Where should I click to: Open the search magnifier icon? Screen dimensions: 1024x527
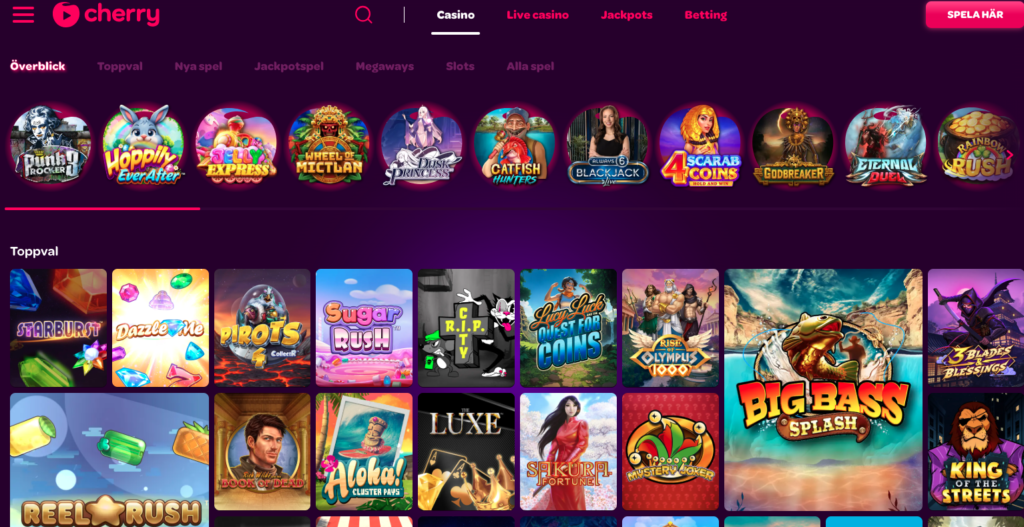(x=364, y=14)
